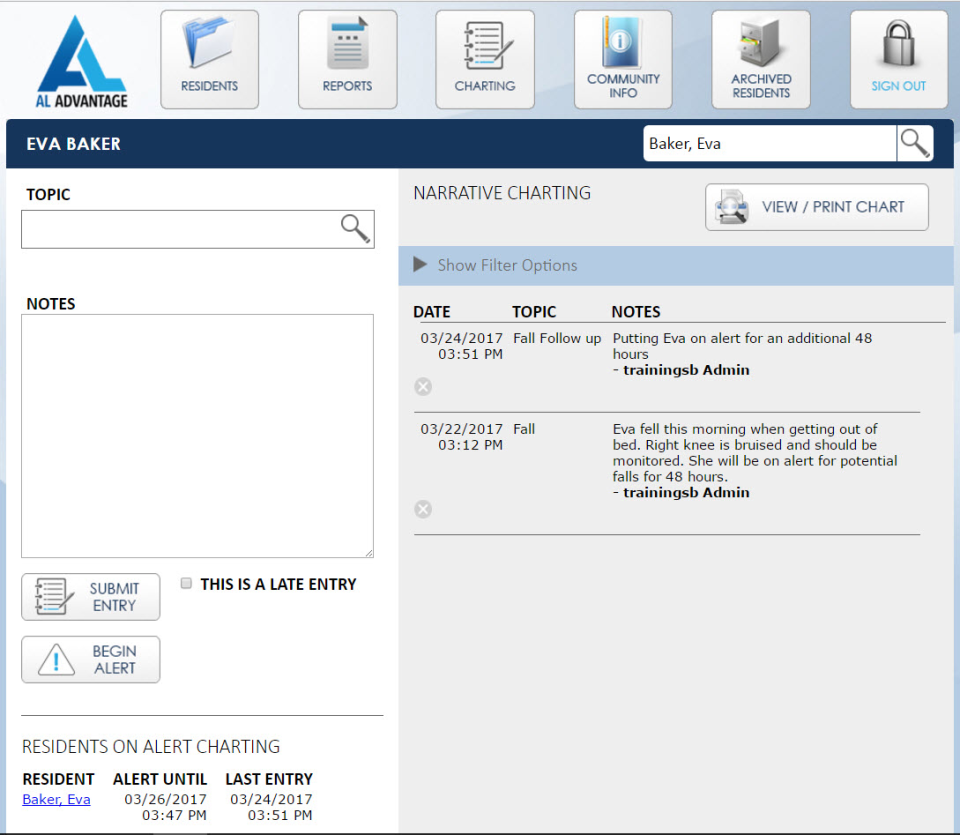The width and height of the screenshot is (960, 835).
Task: Delete the 03/22/2017 Fall entry
Action: [423, 509]
